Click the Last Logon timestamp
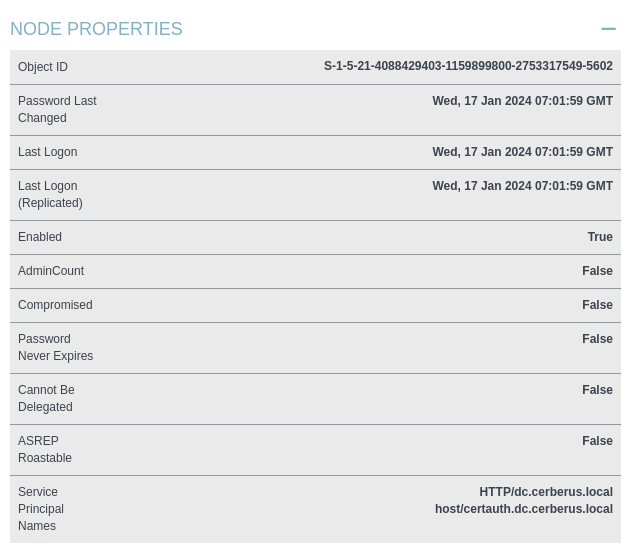Image resolution: width=629 pixels, height=559 pixels. tap(522, 152)
